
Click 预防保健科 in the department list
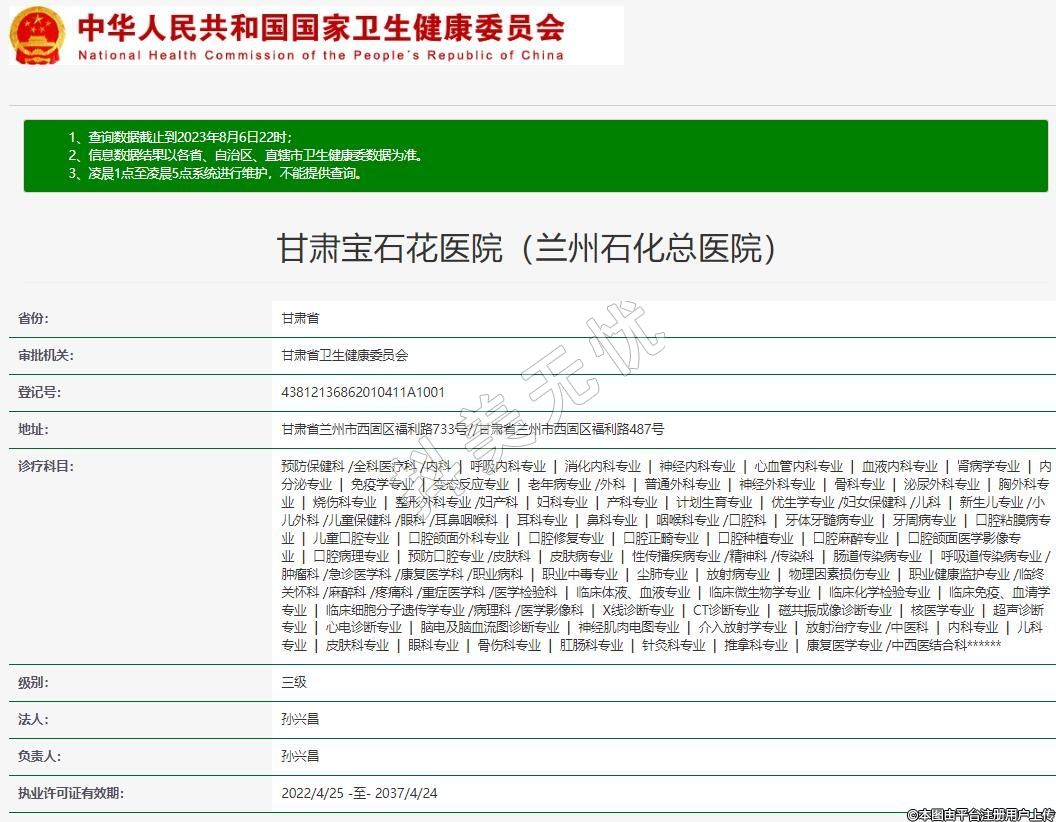(312, 466)
